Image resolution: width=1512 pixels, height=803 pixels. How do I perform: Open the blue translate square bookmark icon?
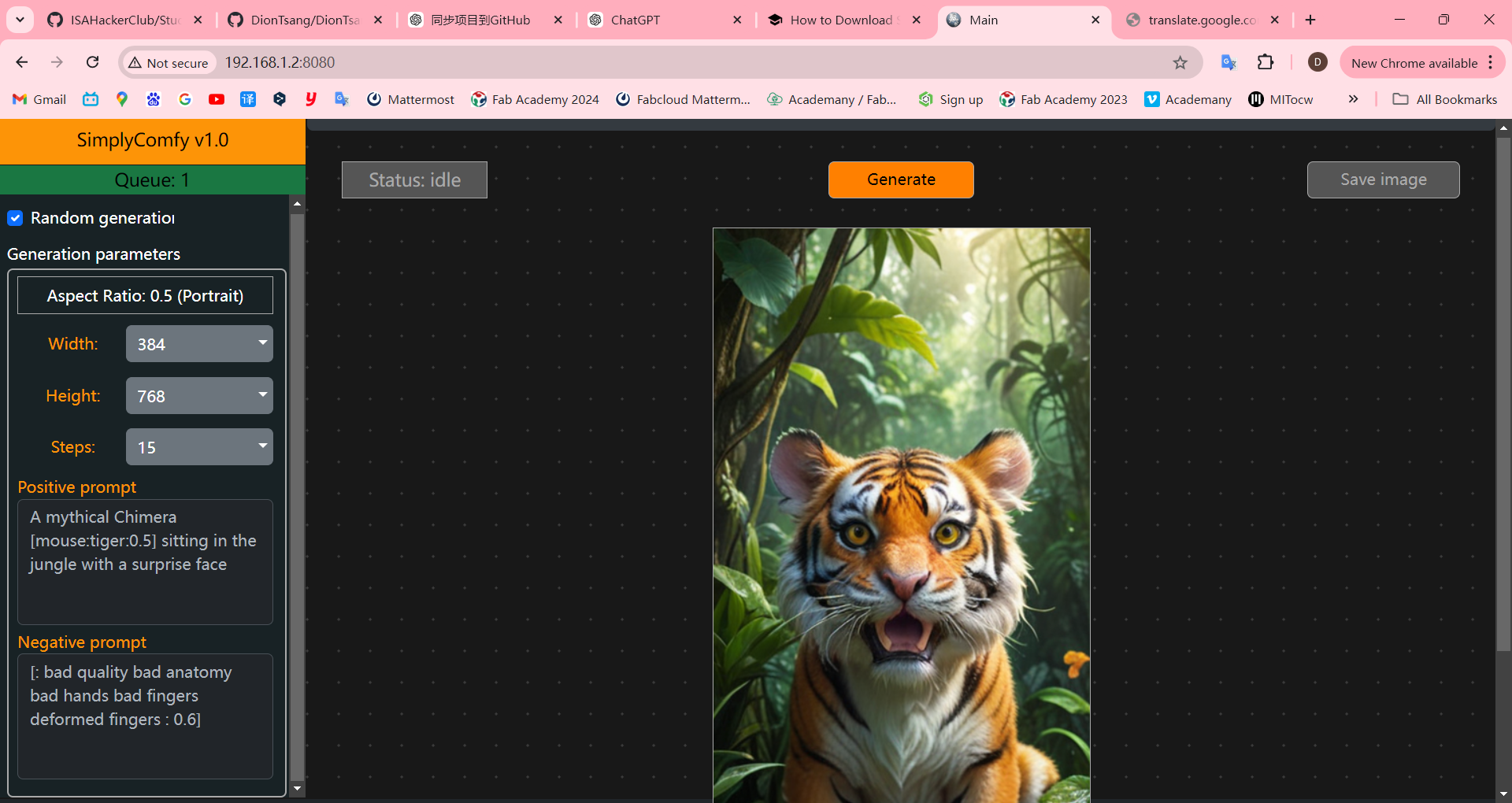point(248,99)
